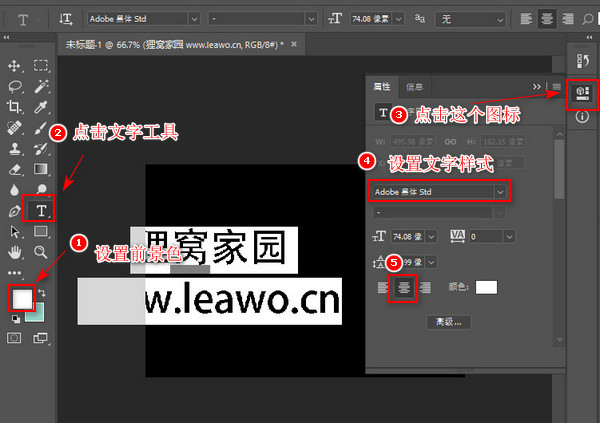Switch to the 属性 tab
600x423 pixels.
click(x=382, y=87)
